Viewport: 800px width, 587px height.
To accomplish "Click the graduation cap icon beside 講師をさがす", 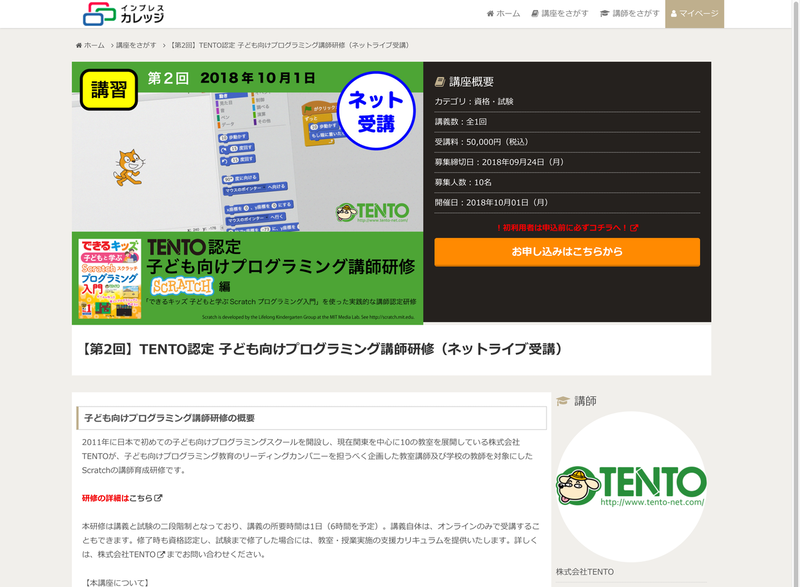I will pyautogui.click(x=605, y=14).
